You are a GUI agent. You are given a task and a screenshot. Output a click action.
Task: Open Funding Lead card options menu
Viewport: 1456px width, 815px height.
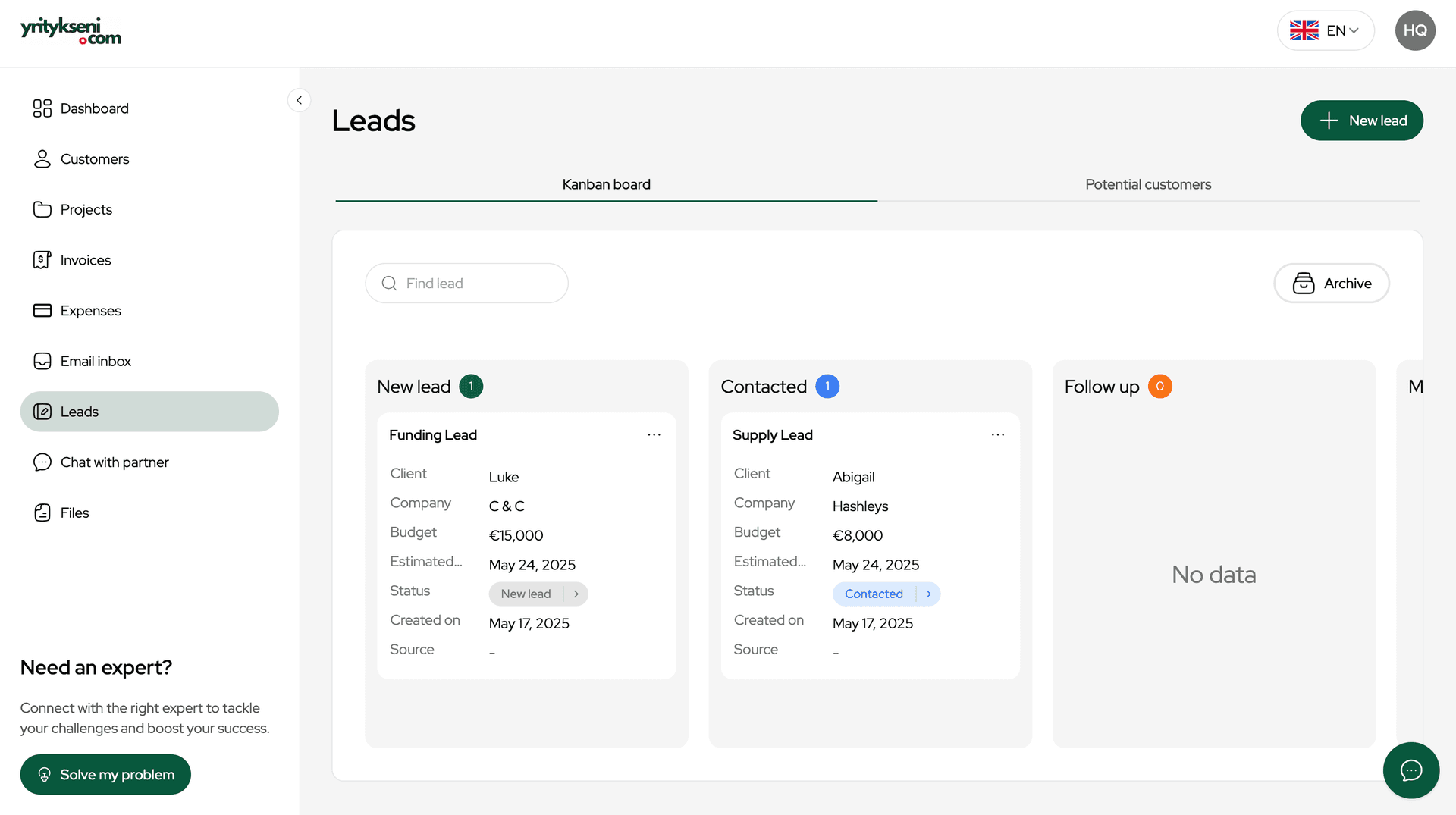pos(654,435)
